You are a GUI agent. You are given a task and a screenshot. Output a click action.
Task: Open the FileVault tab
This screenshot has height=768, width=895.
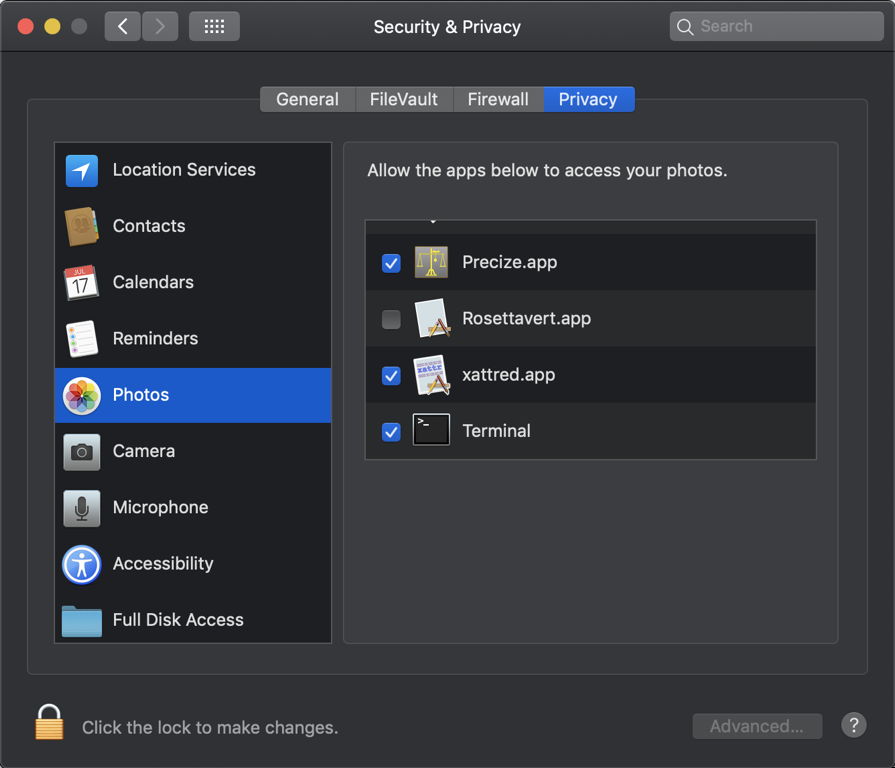point(404,99)
